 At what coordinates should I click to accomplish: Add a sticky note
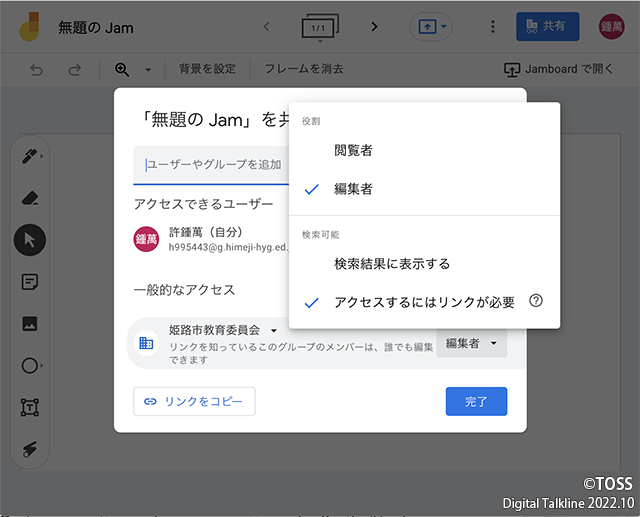[x=29, y=282]
